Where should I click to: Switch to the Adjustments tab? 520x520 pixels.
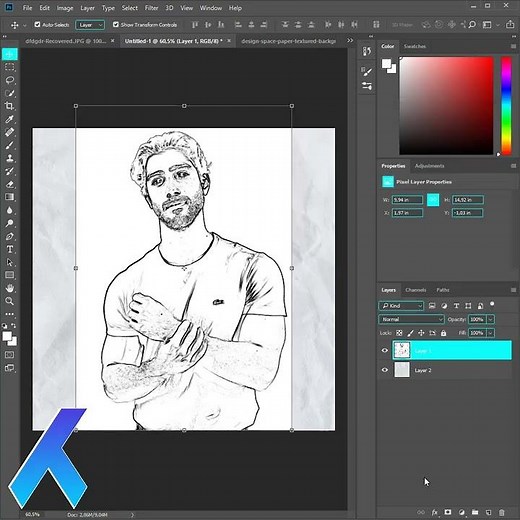pos(429,166)
